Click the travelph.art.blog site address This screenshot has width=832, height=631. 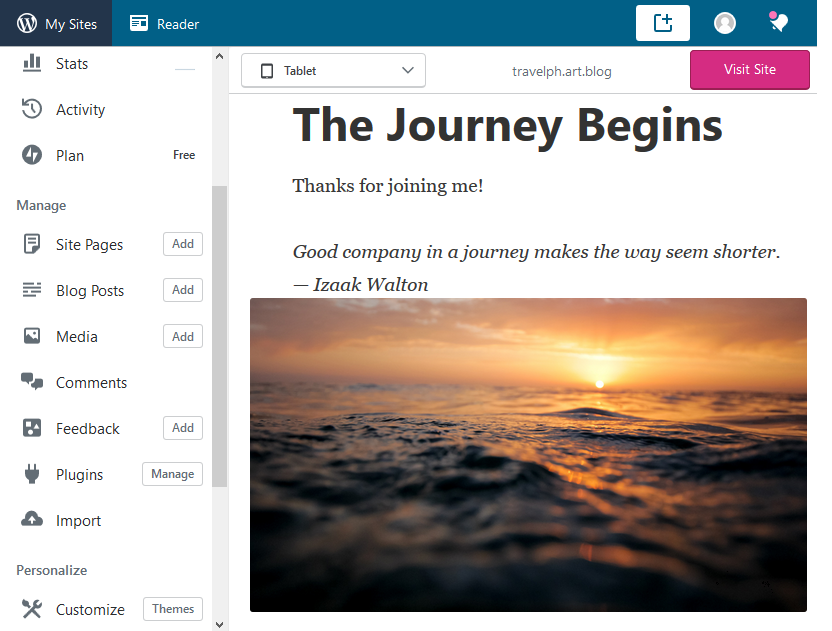561,71
